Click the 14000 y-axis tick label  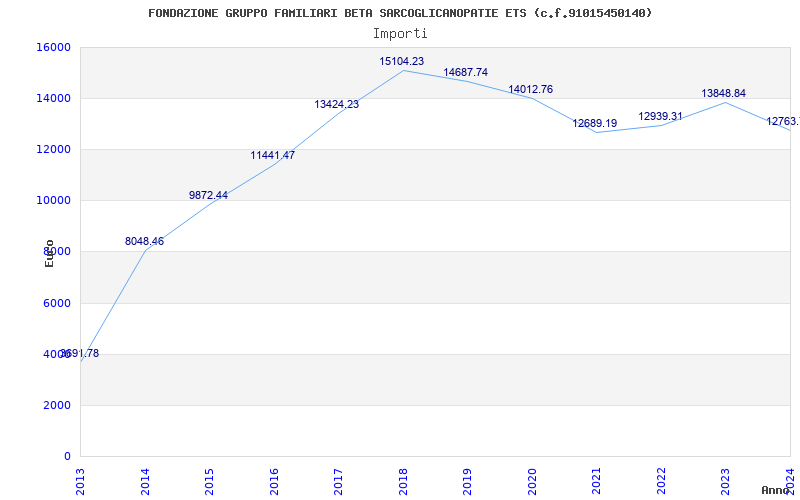(x=53, y=98)
